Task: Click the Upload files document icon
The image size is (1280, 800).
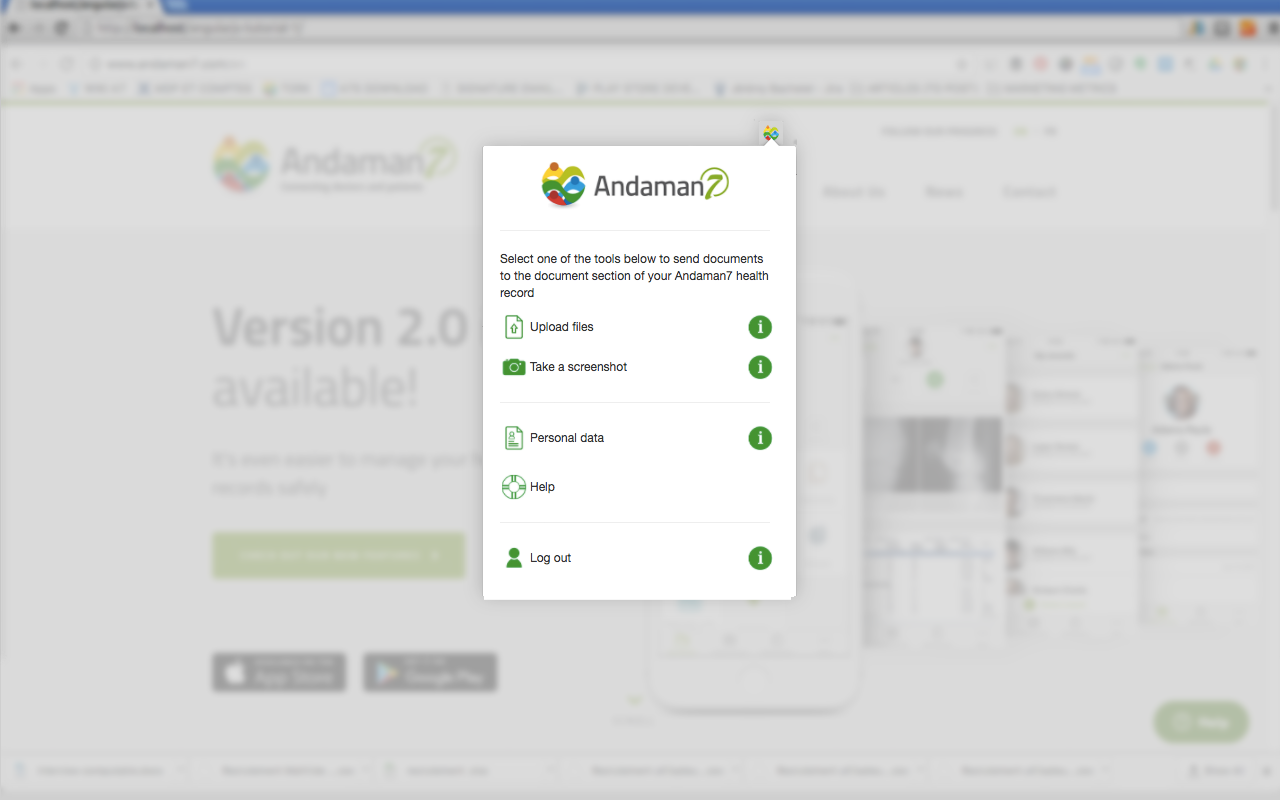Action: 514,327
